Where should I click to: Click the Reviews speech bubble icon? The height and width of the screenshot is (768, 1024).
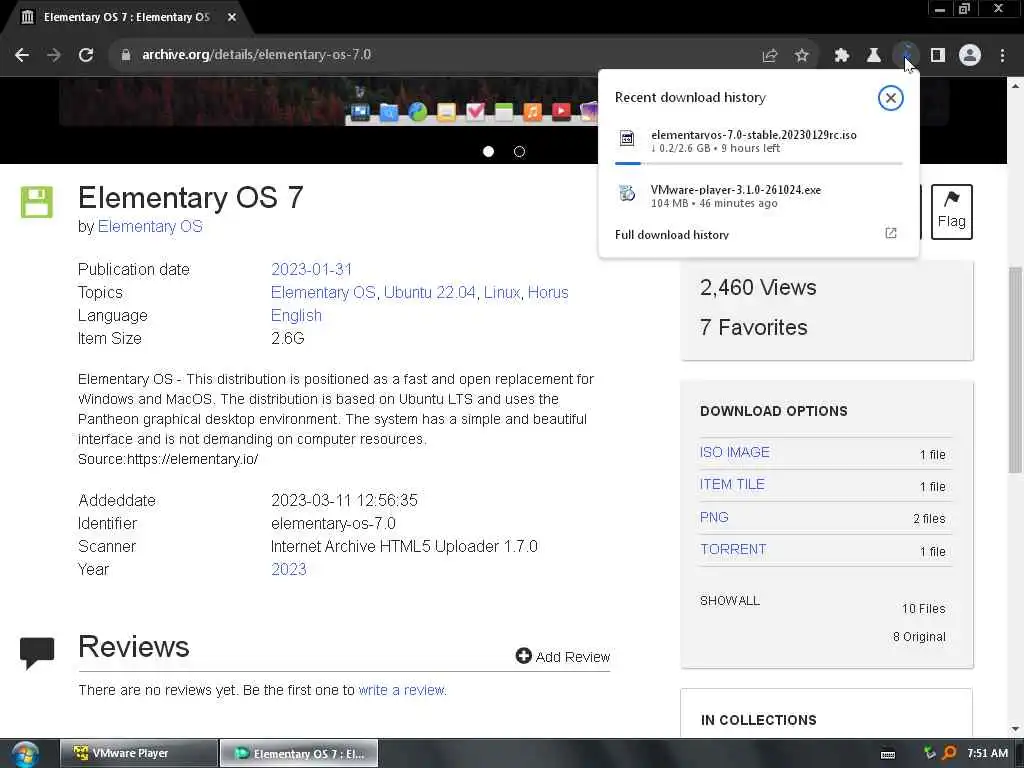pyautogui.click(x=37, y=652)
